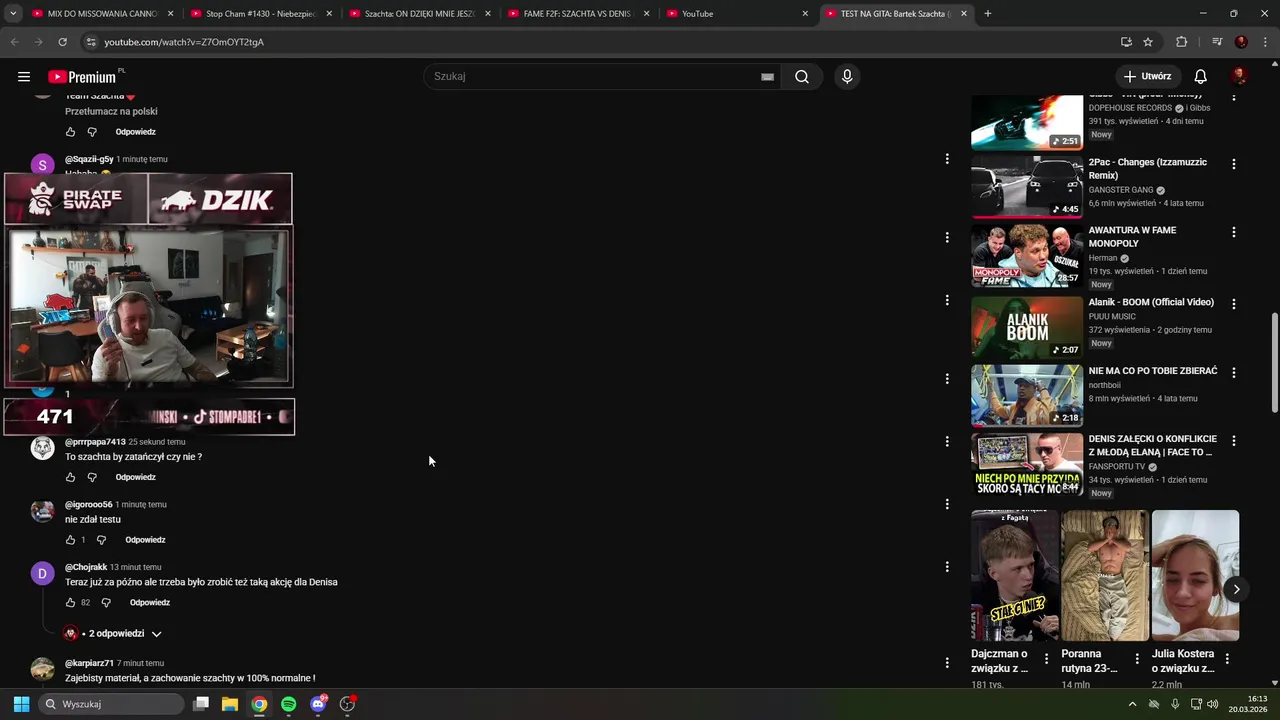Bookmark this page with star icon
Screen dimensions: 1280x720
pyautogui.click(x=1148, y=42)
